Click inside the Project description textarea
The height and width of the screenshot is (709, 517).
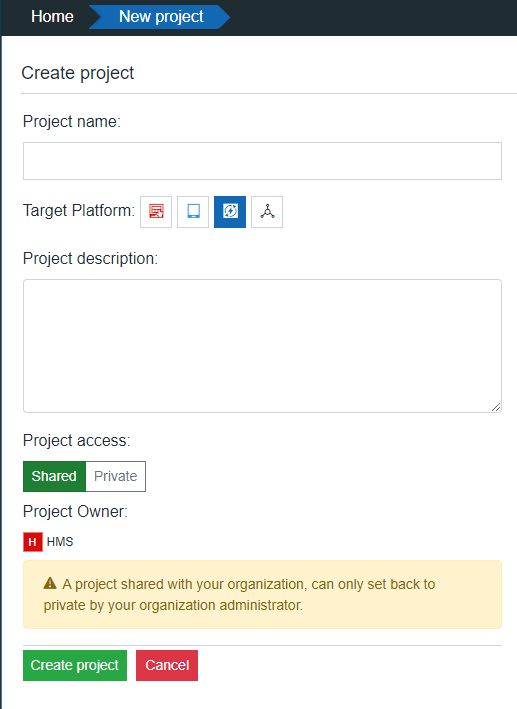(262, 346)
